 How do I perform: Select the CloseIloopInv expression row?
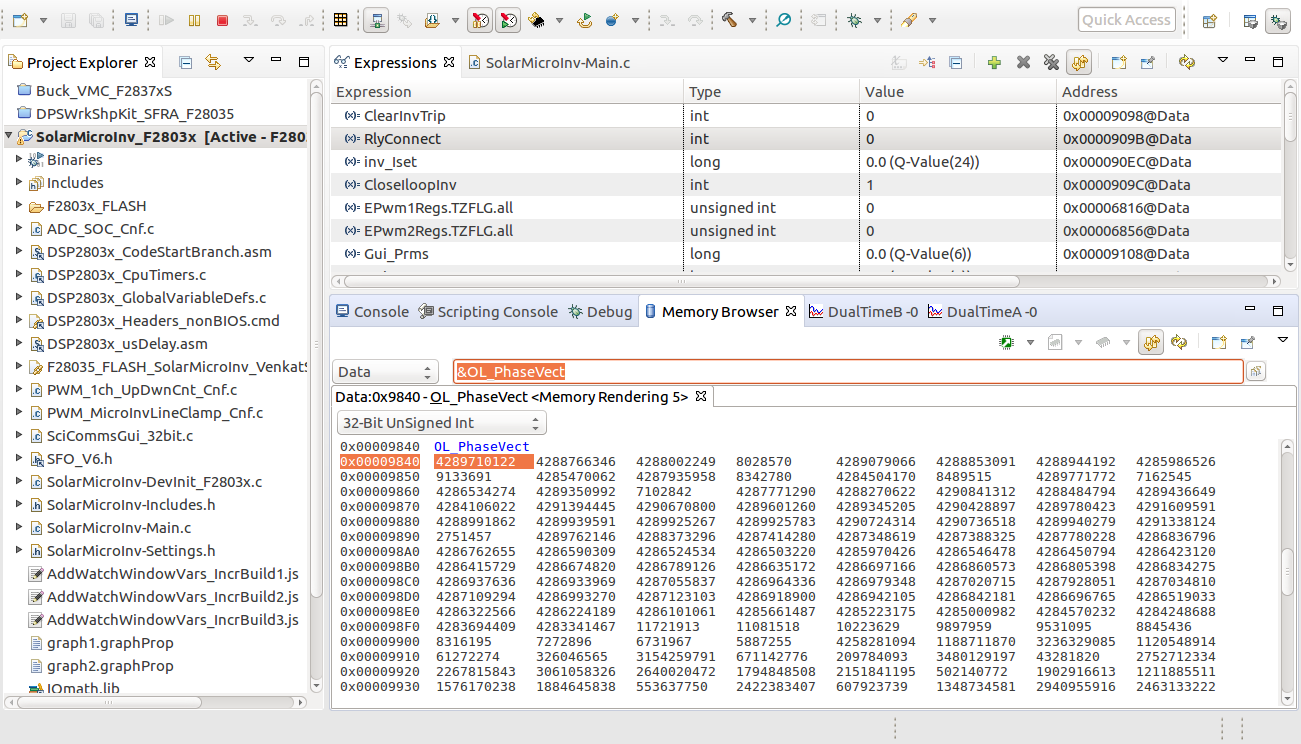point(410,185)
